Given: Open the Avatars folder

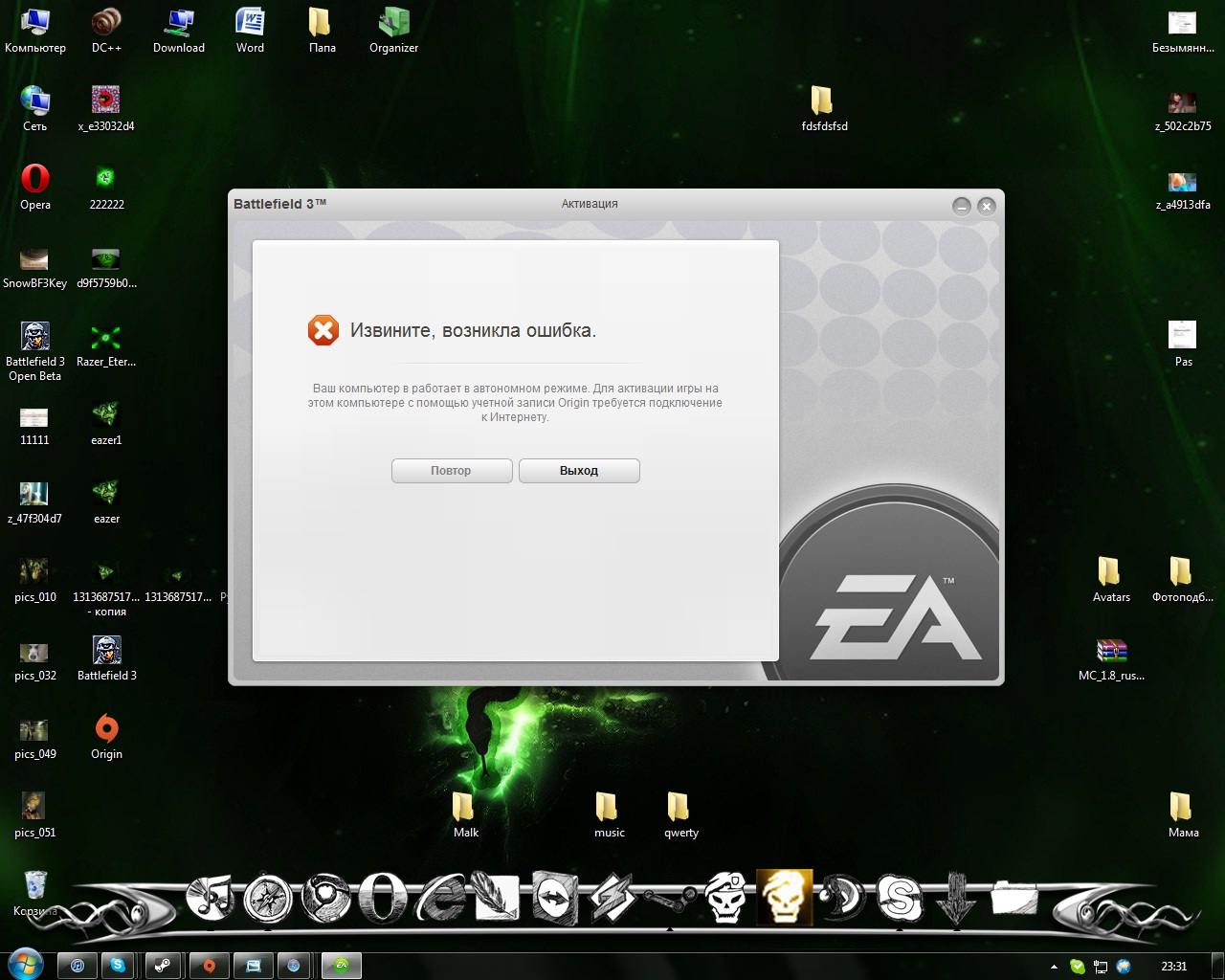Looking at the screenshot, I should (x=1111, y=580).
